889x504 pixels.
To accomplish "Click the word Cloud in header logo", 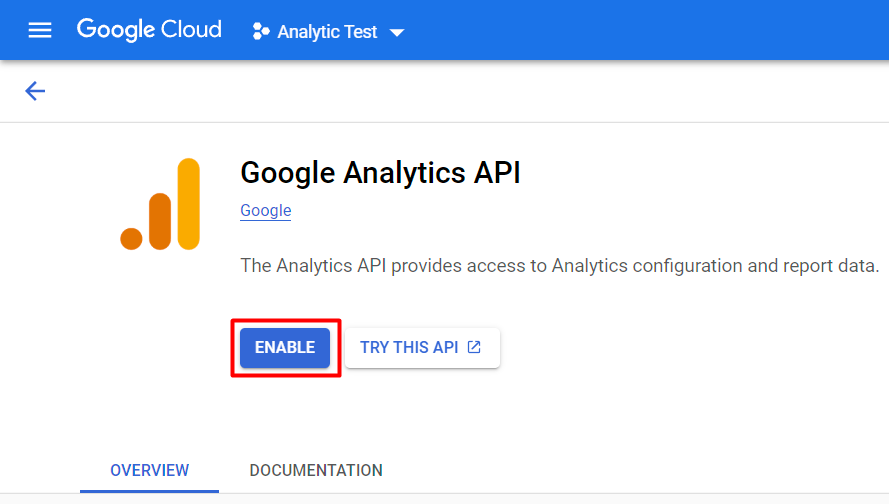I will tap(190, 30).
